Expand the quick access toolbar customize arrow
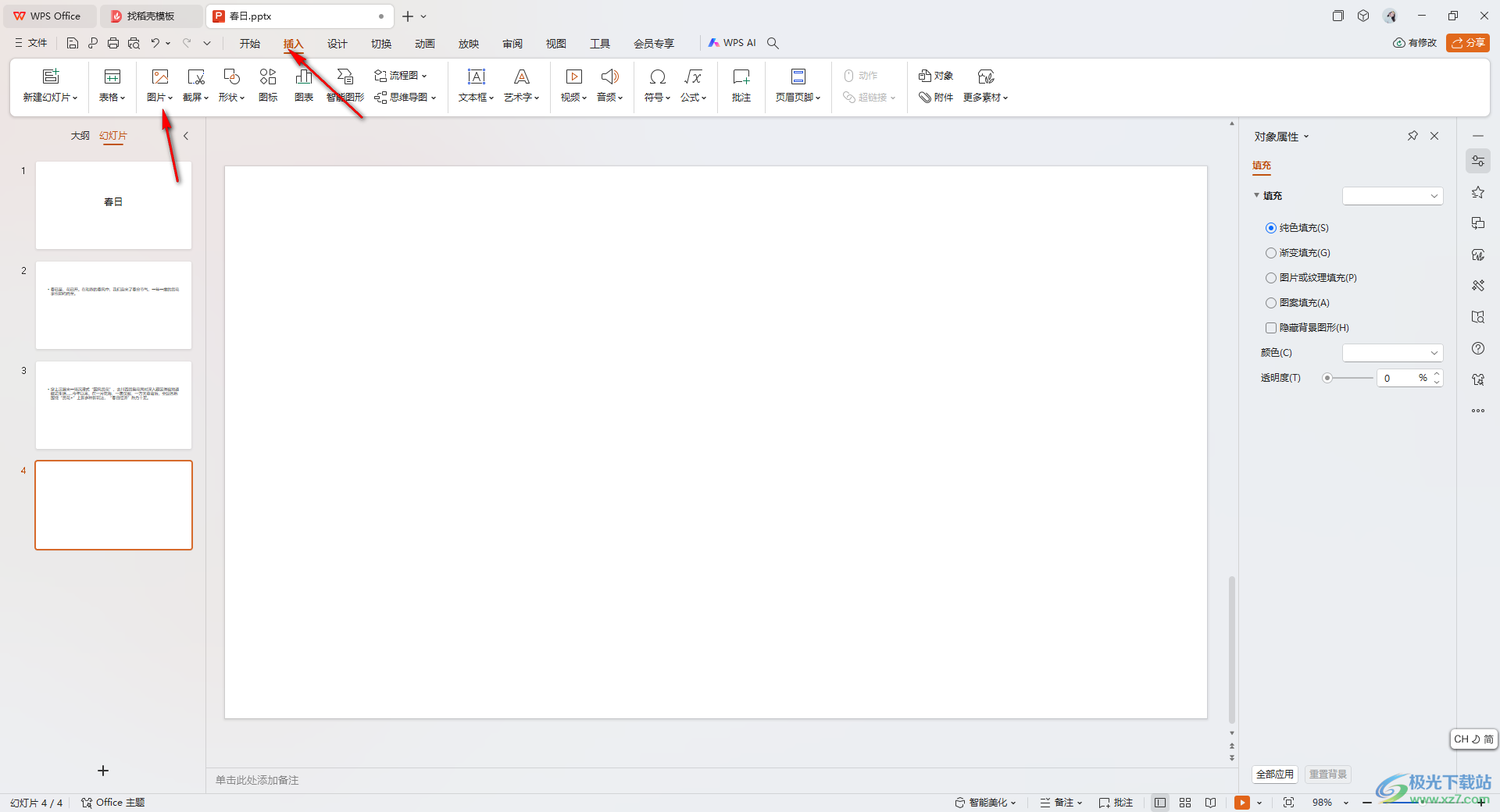The height and width of the screenshot is (812, 1500). point(207,43)
